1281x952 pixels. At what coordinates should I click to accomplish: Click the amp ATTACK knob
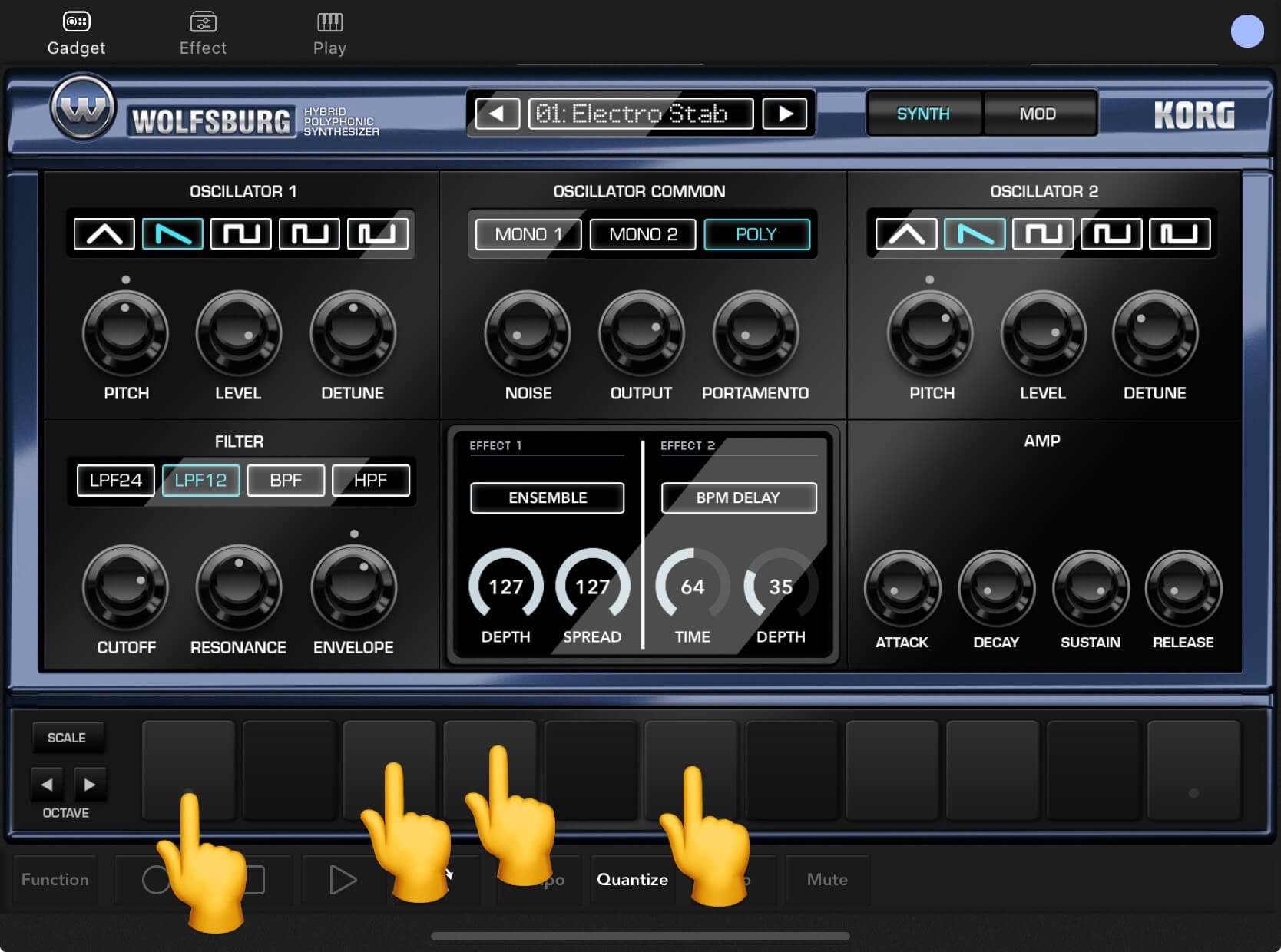click(x=902, y=588)
